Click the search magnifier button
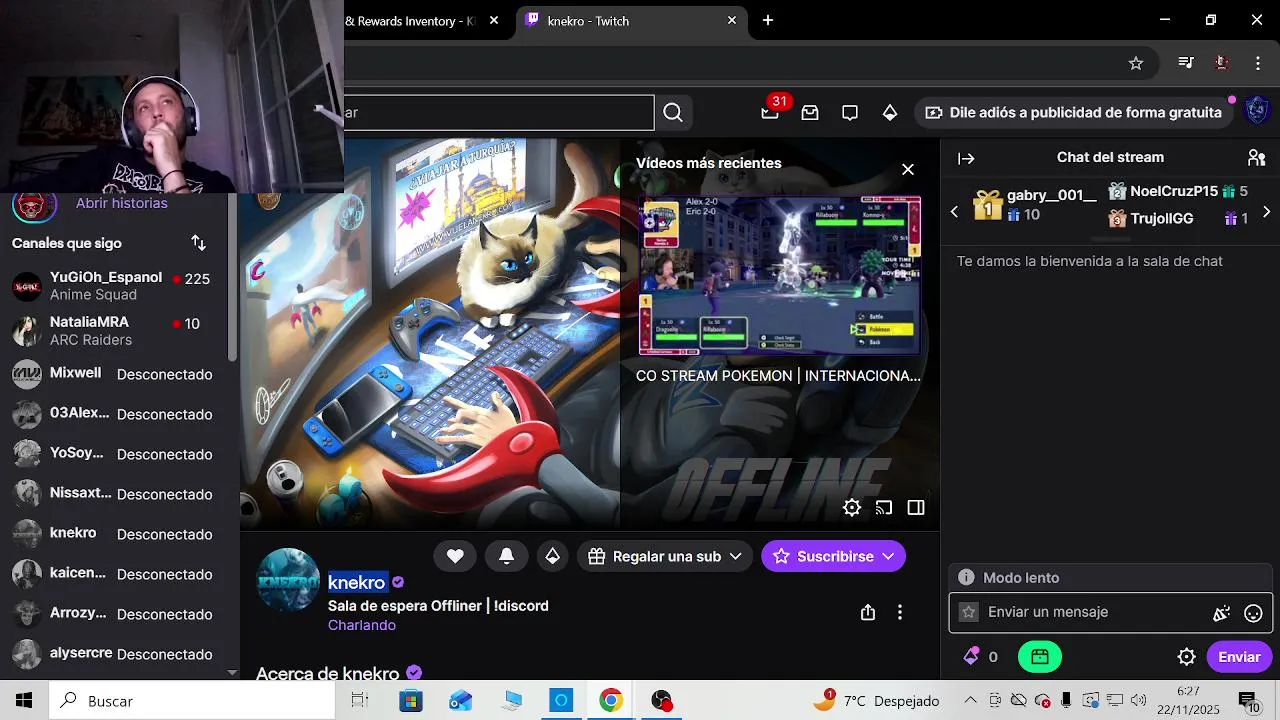 pos(673,113)
